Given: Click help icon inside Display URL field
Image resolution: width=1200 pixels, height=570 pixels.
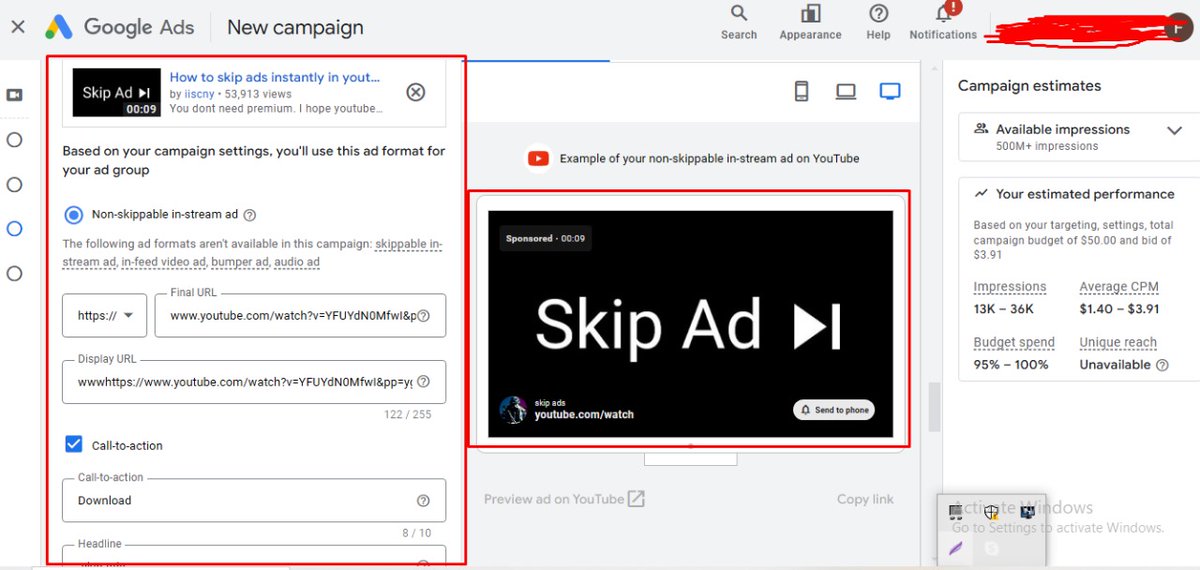Looking at the screenshot, I should (x=423, y=382).
